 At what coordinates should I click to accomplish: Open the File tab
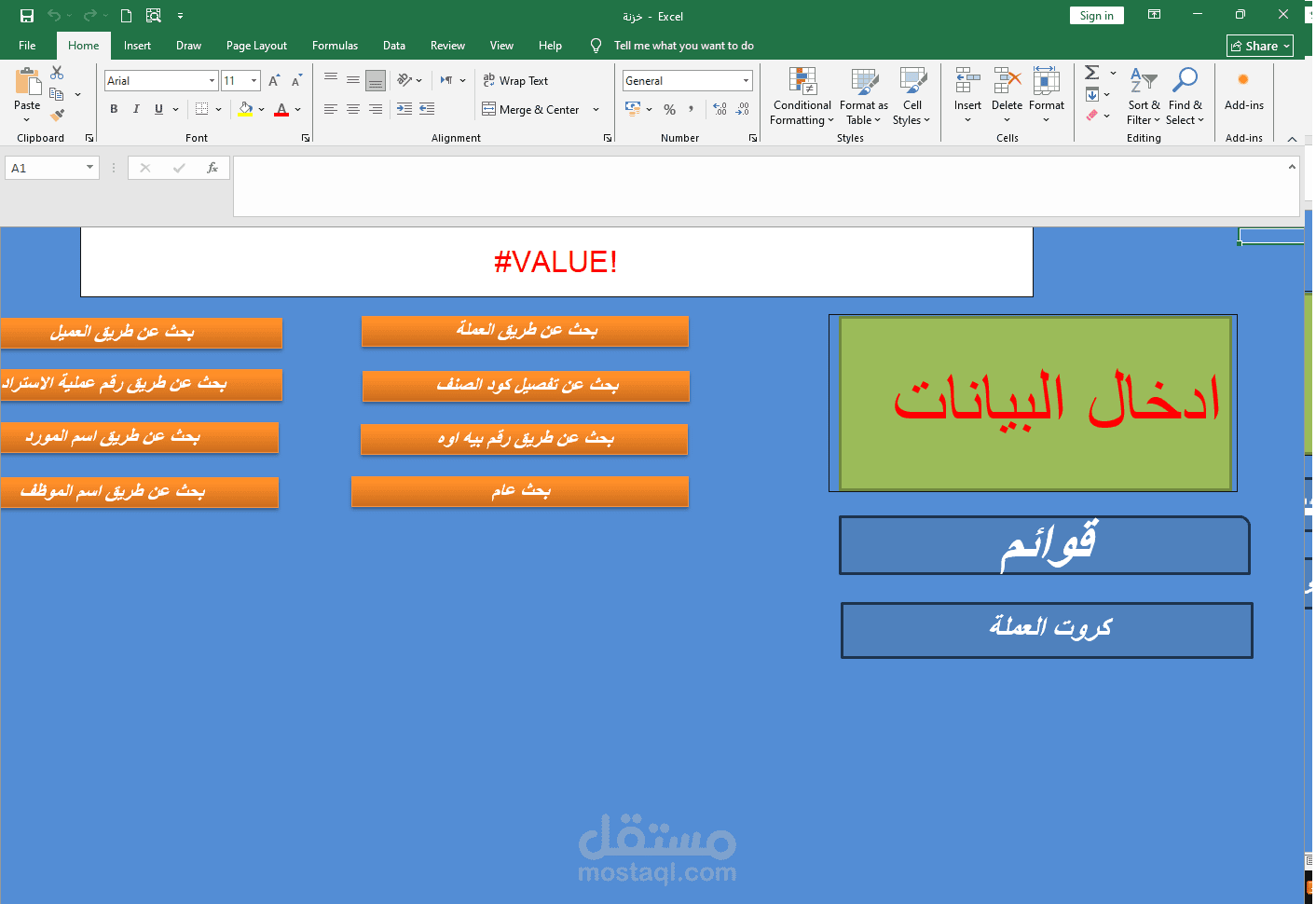coord(27,46)
